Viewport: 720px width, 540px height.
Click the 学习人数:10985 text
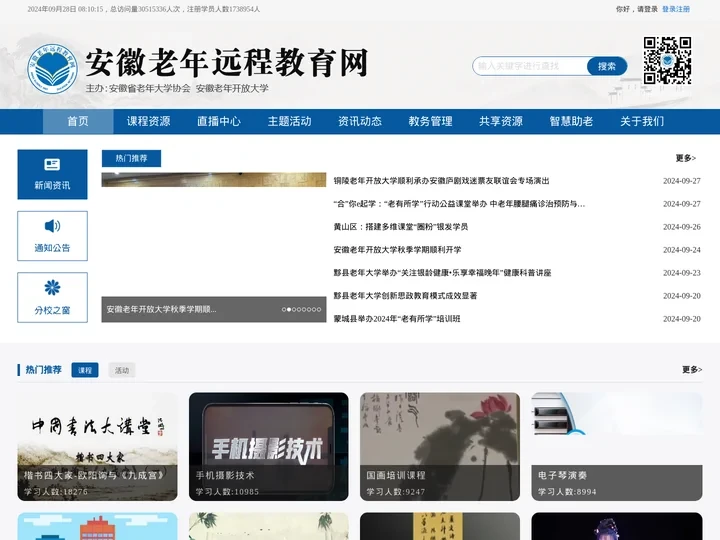tap(227, 492)
